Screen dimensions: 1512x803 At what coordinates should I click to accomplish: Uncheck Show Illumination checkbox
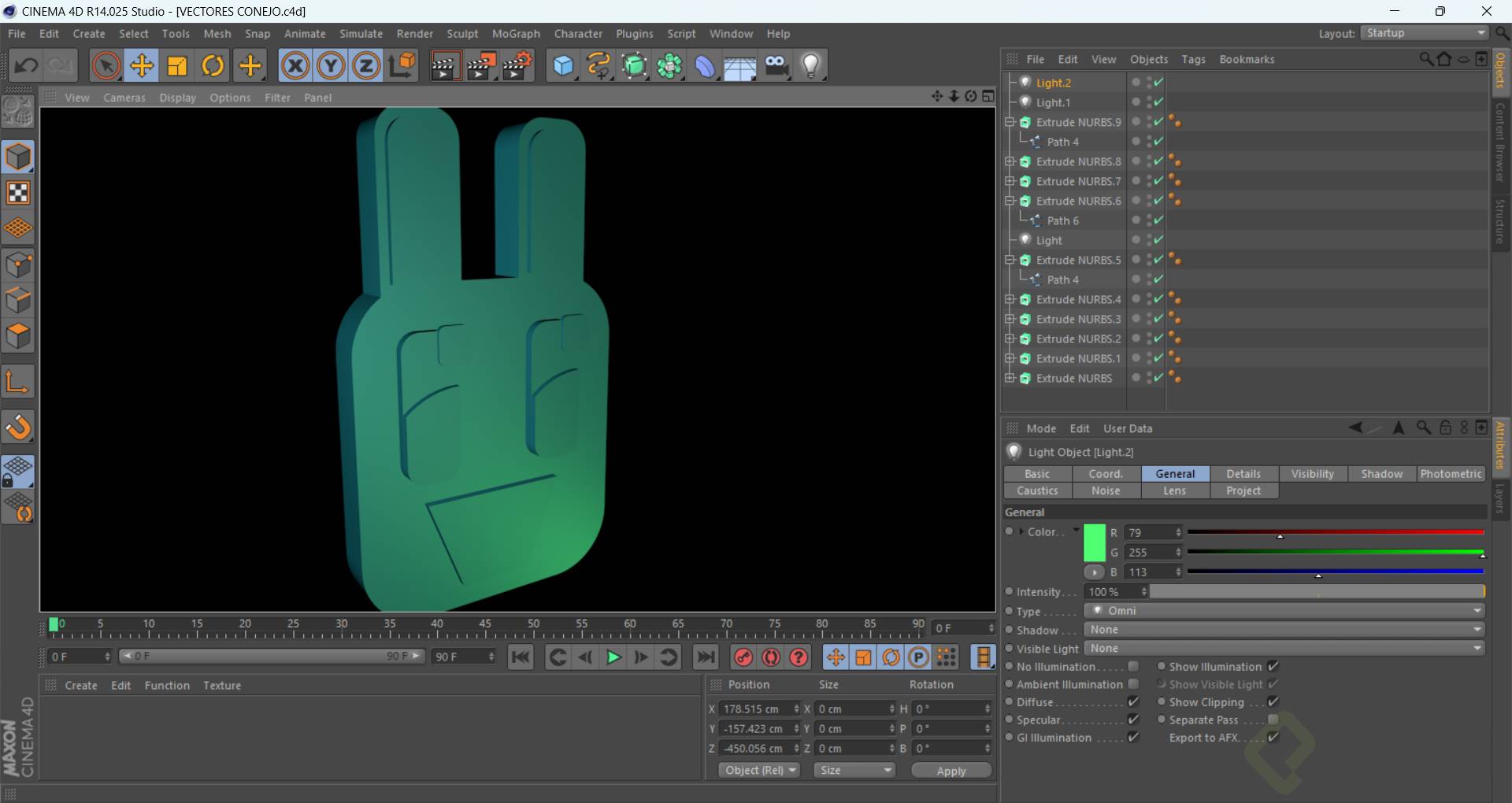[x=1273, y=667]
